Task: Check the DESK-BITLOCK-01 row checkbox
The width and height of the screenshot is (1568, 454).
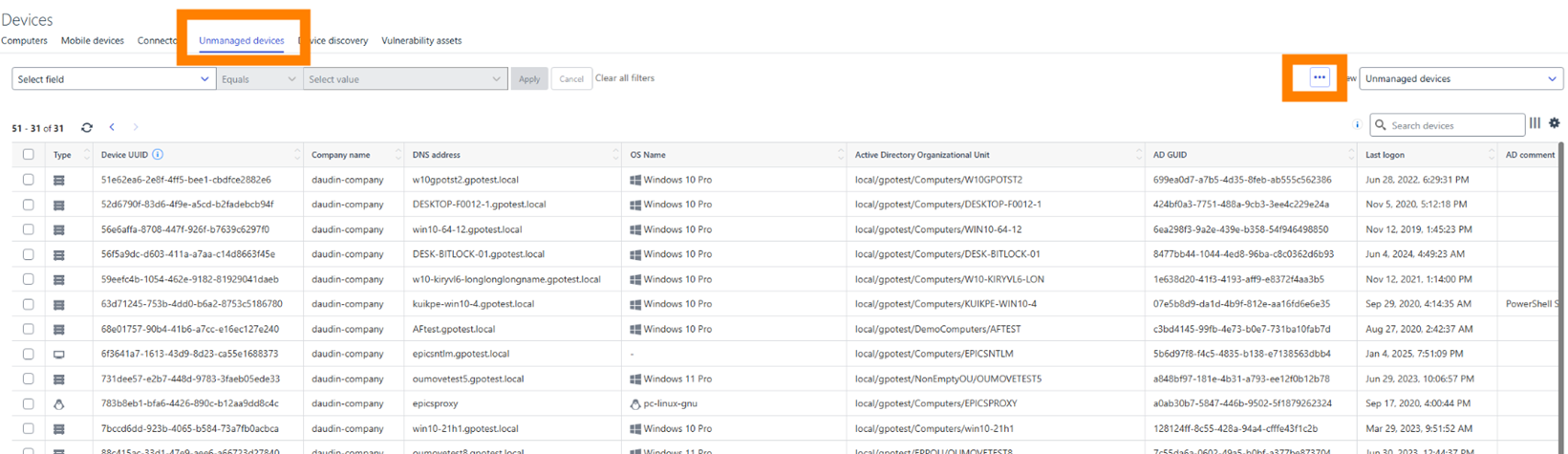Action: click(29, 254)
